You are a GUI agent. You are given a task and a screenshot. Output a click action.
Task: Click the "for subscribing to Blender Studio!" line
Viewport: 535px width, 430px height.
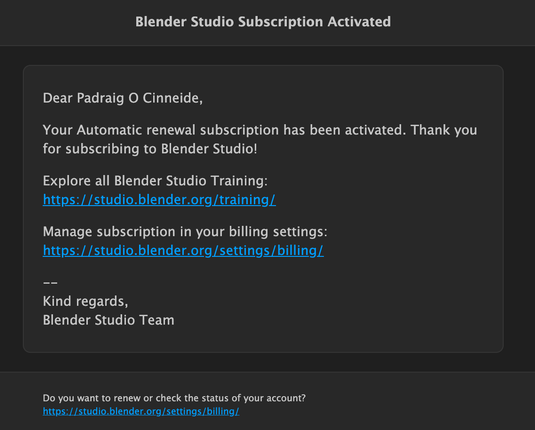click(150, 149)
